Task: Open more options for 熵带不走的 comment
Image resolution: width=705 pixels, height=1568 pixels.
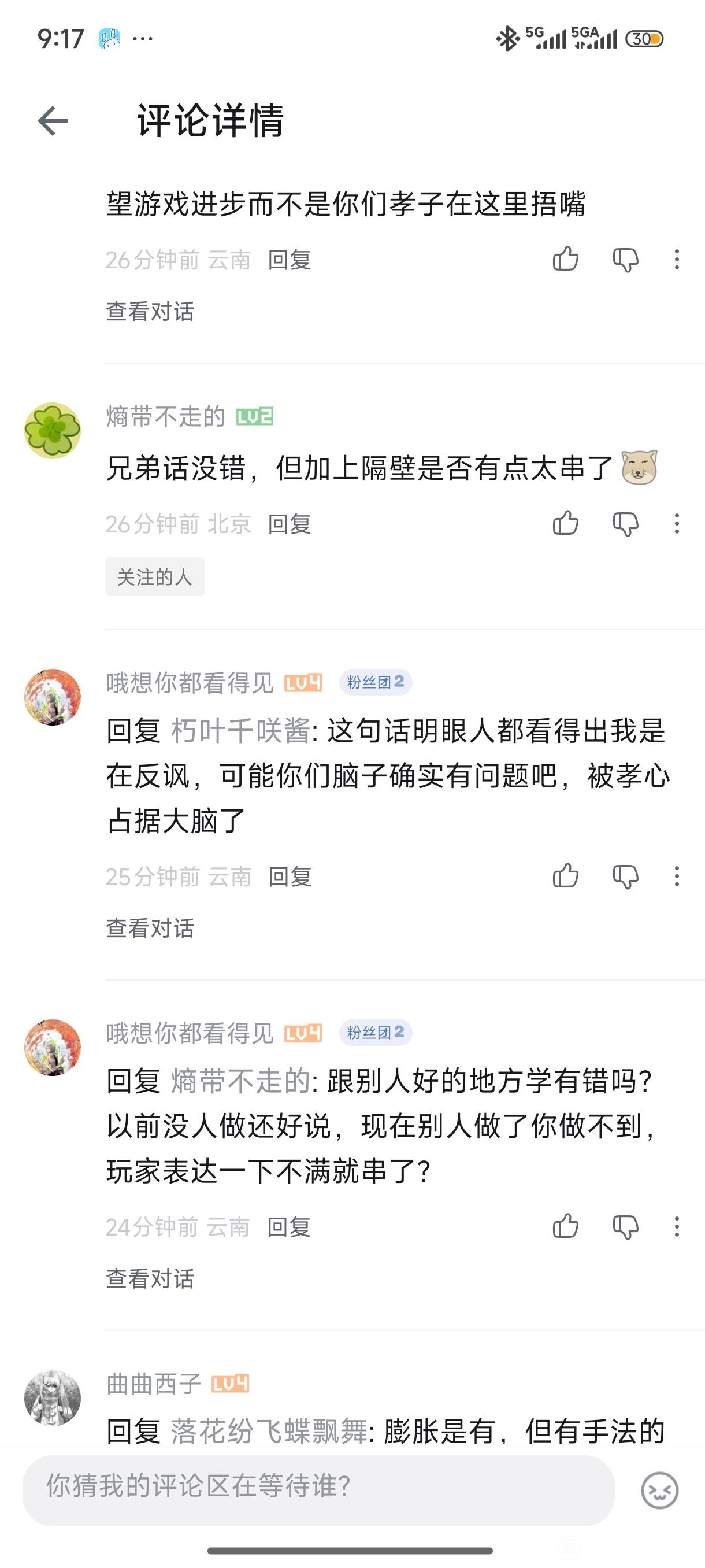Action: 677,523
